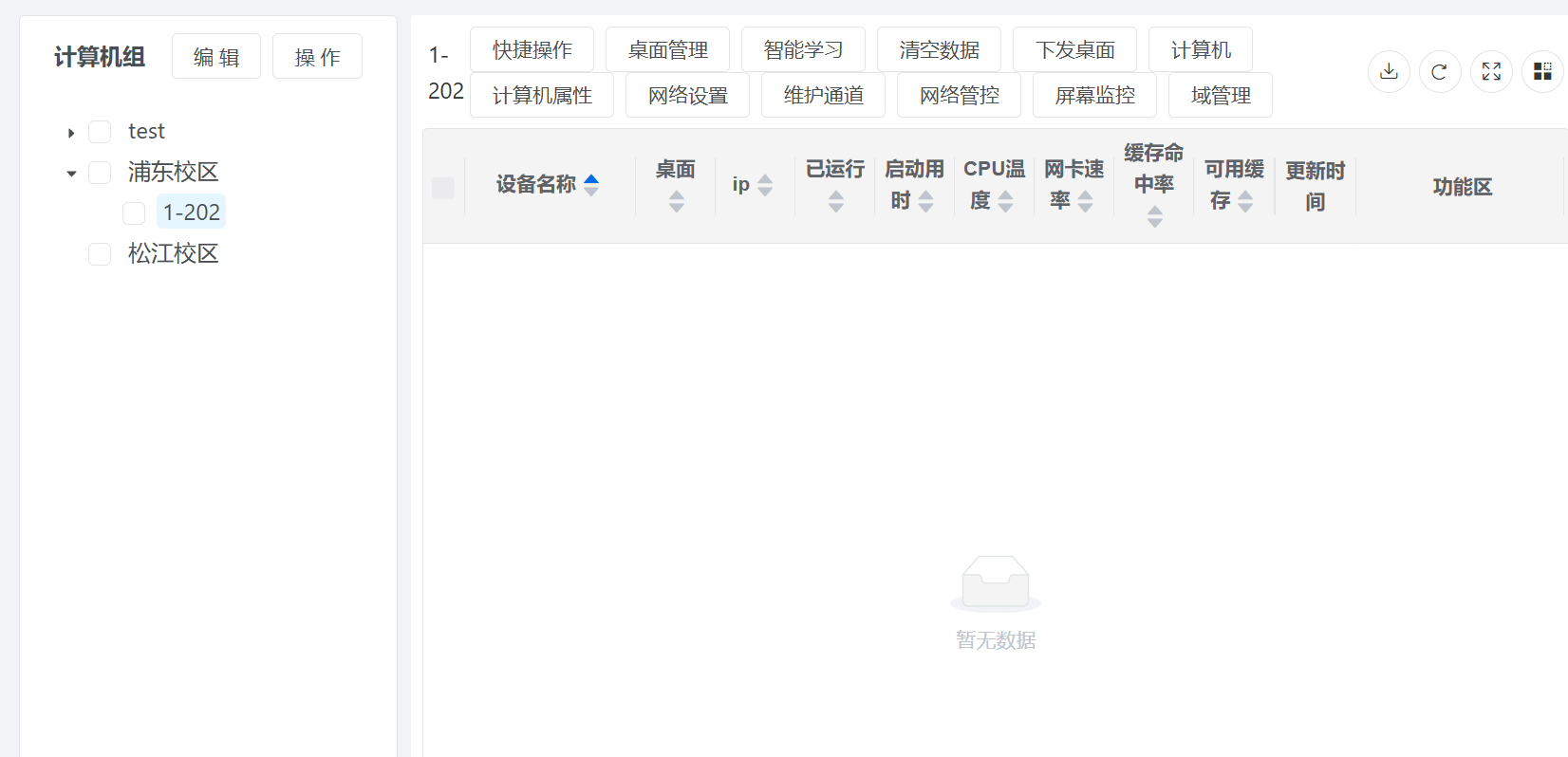Sort by 缓存命中率 column arrows
Screen dimensions: 1568x757
click(x=1154, y=217)
